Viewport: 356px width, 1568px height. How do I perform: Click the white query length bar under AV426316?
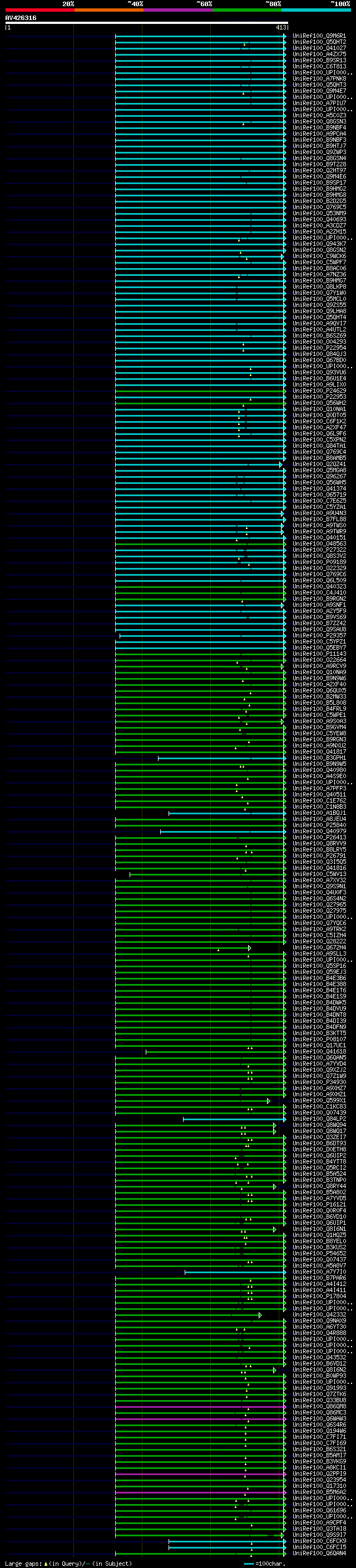(x=147, y=23)
